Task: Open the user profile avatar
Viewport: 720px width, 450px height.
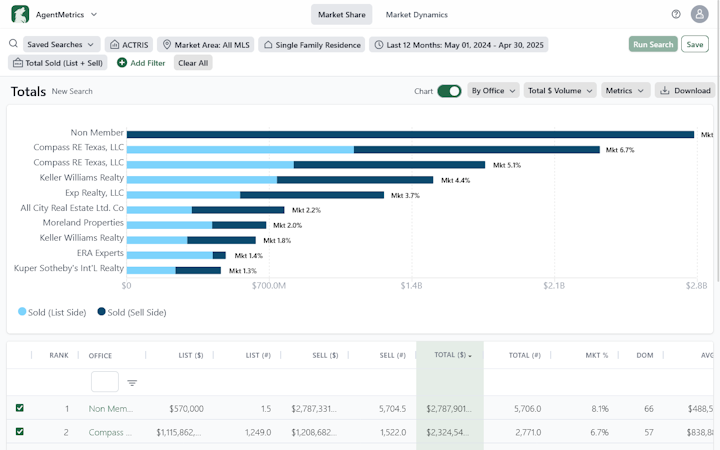Action: coord(700,15)
